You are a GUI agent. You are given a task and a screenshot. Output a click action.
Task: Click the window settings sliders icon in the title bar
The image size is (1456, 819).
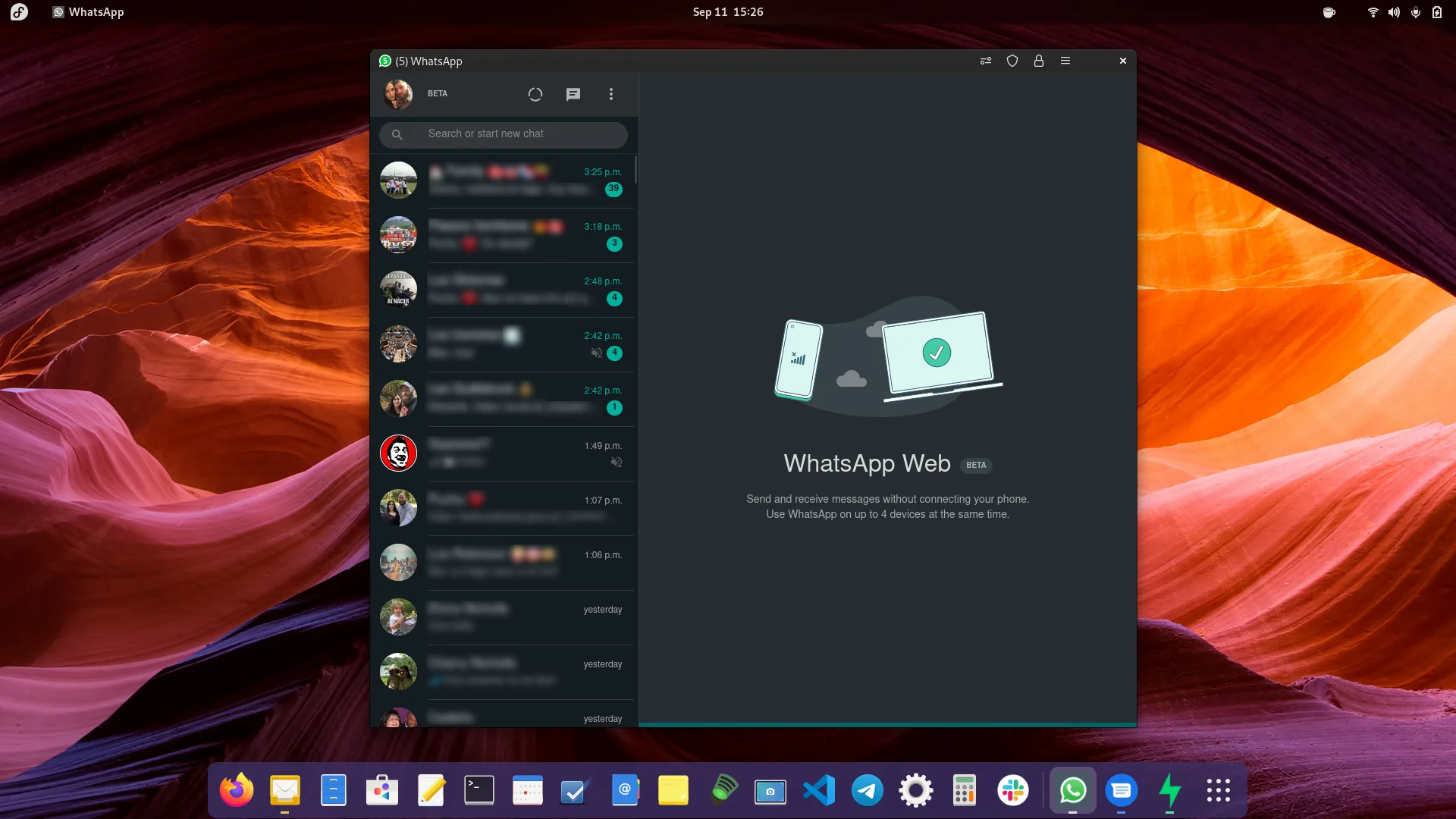986,61
